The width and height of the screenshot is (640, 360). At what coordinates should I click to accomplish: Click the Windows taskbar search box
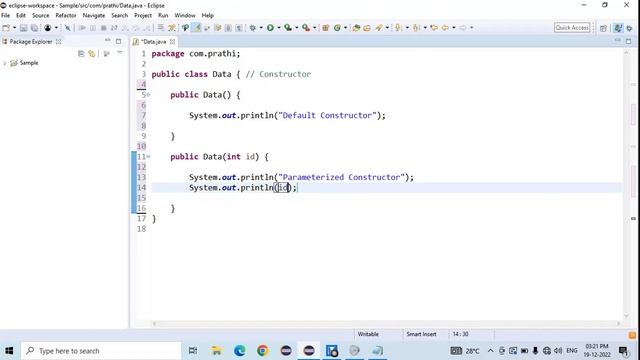(x=101, y=351)
